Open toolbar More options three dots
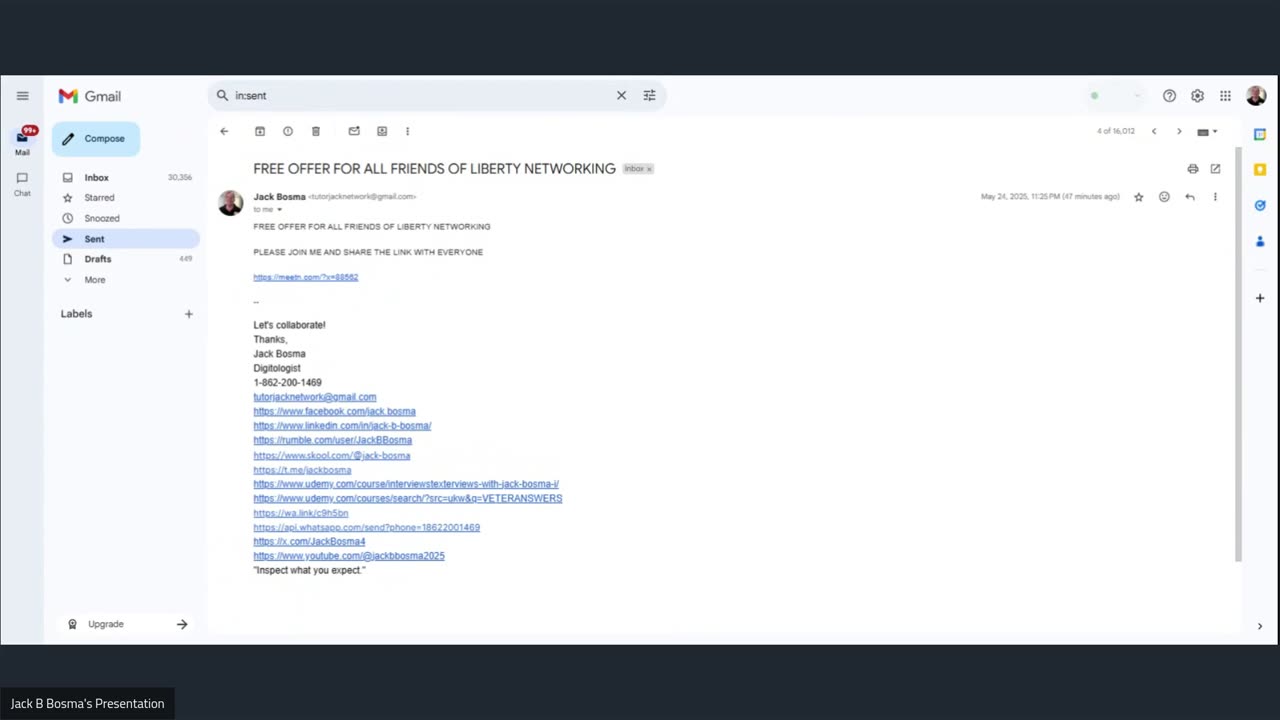 (x=407, y=131)
